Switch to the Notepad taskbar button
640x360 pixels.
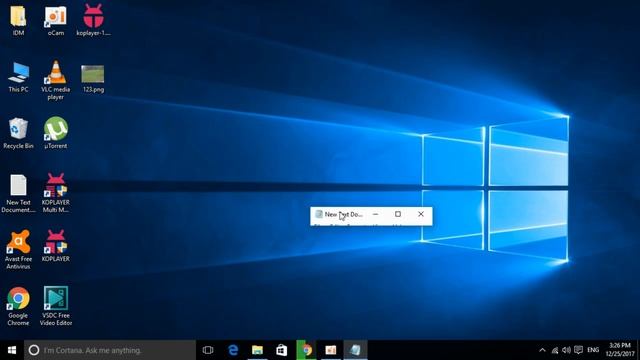pos(355,350)
